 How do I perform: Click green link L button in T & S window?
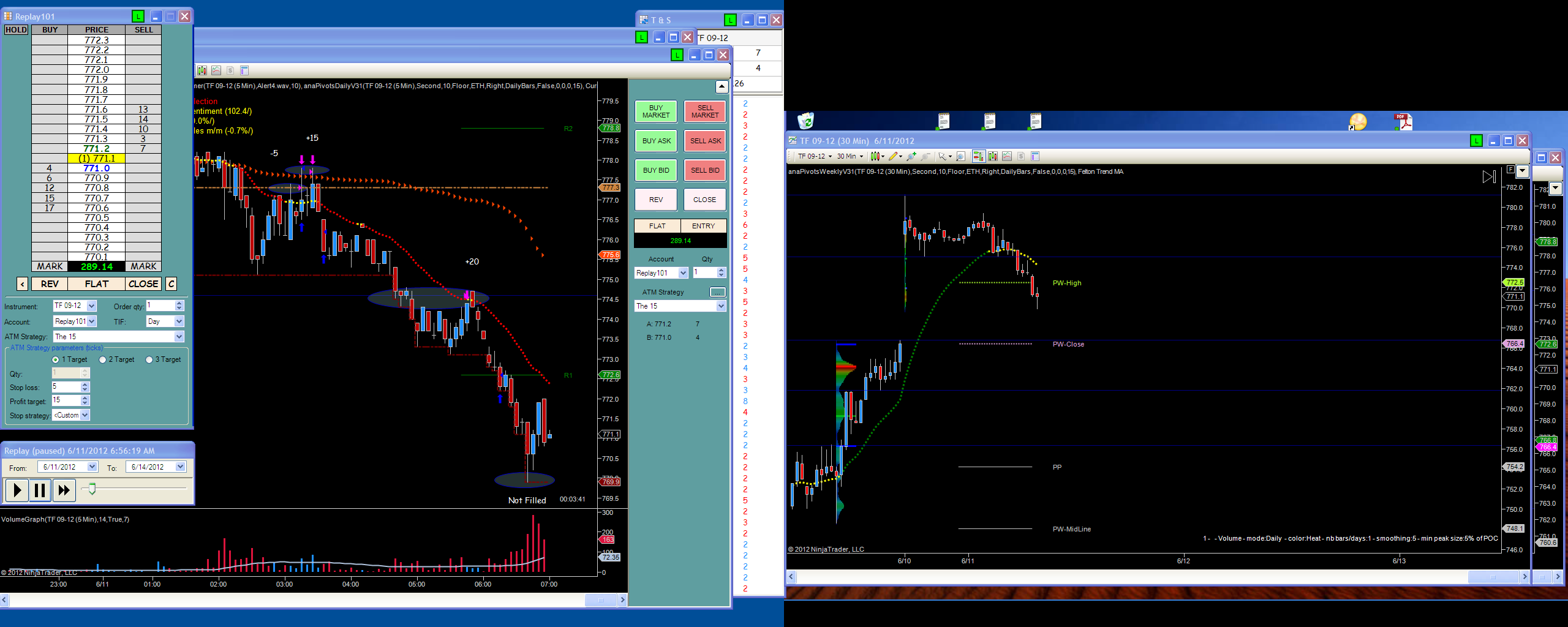[730, 20]
